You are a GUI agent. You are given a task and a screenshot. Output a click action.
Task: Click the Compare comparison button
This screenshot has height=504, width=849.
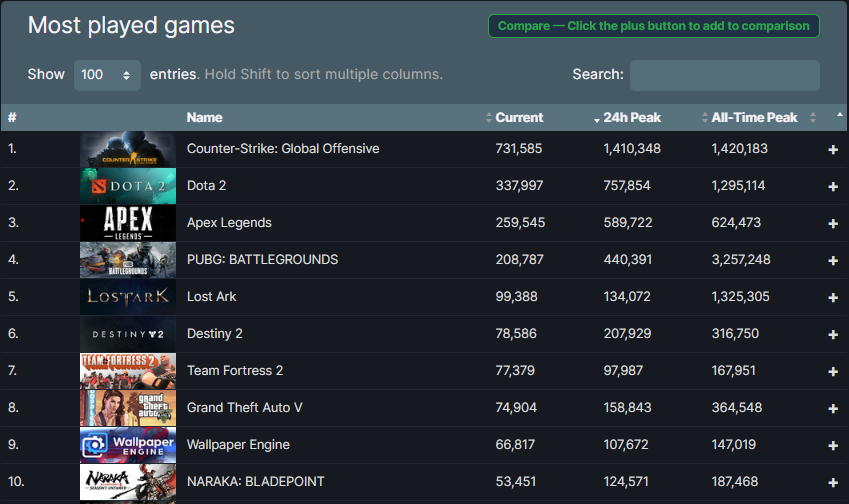(x=654, y=26)
